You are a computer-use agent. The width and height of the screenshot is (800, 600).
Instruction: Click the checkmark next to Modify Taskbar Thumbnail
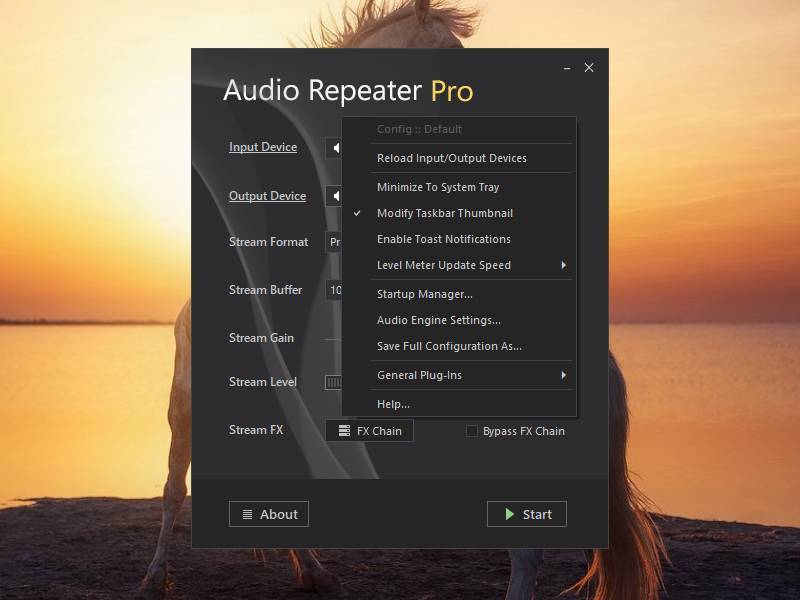click(x=357, y=213)
